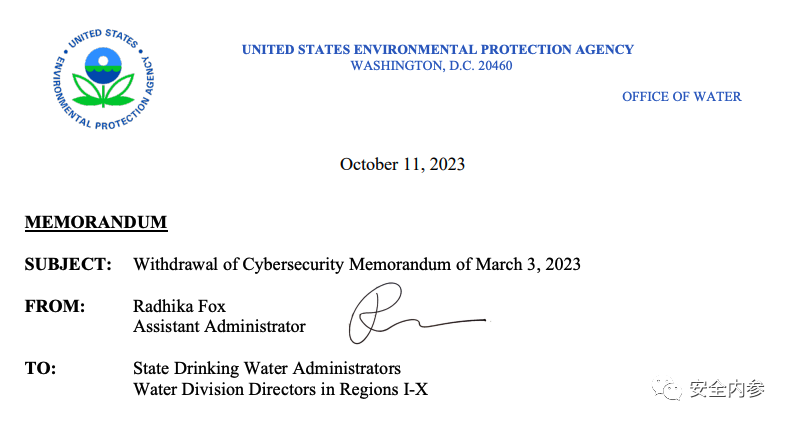Click the 安全内参 watermark text

click(x=728, y=390)
